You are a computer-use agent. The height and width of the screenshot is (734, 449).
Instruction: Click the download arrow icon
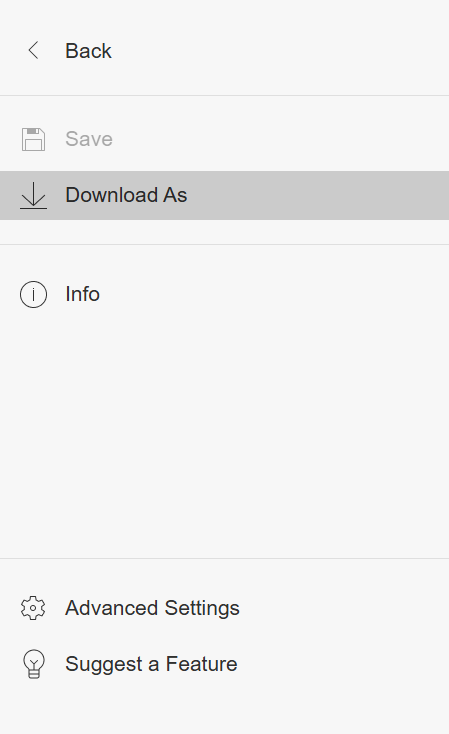click(33, 195)
